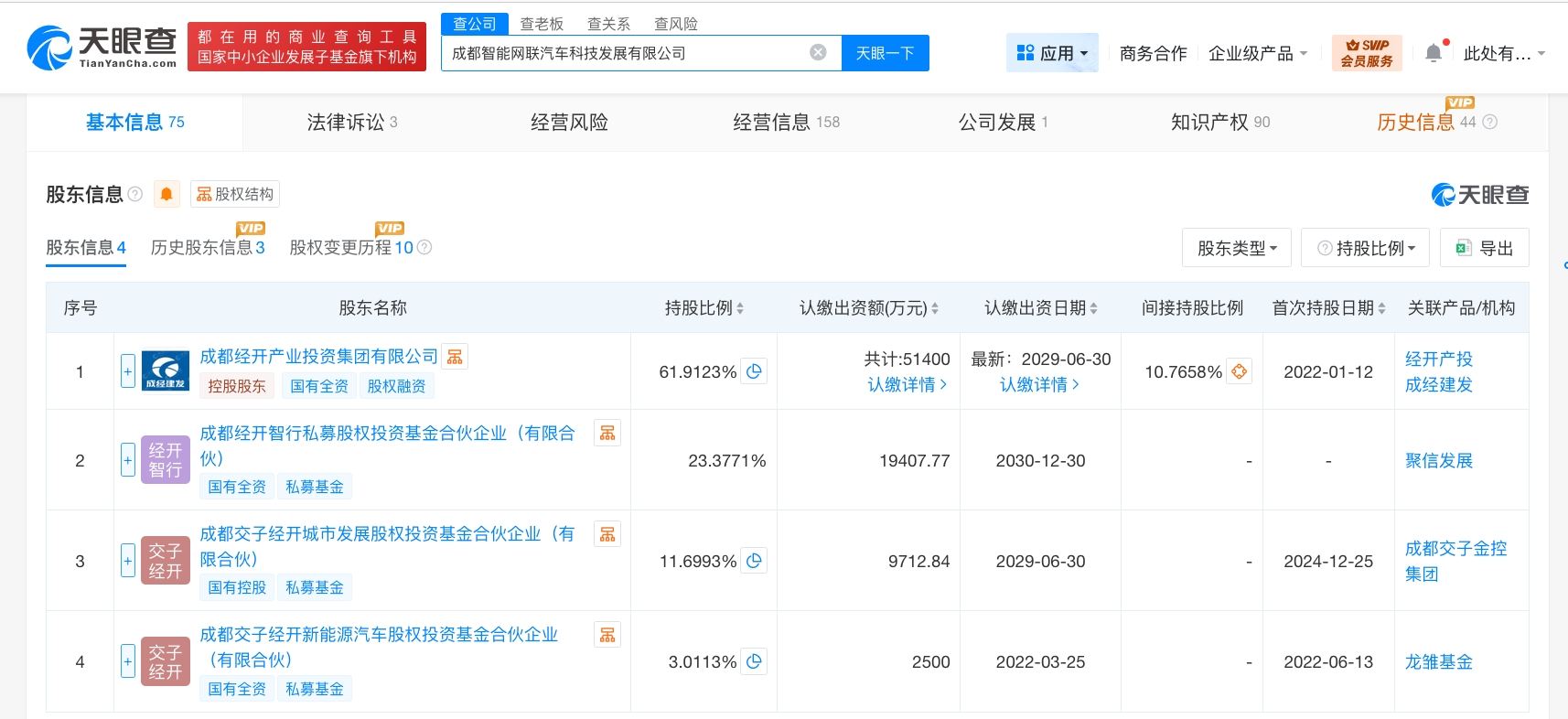Viewport: 1568px width, 719px height.
Task: Open the 股东类型 filter dropdown
Action: tap(1236, 248)
